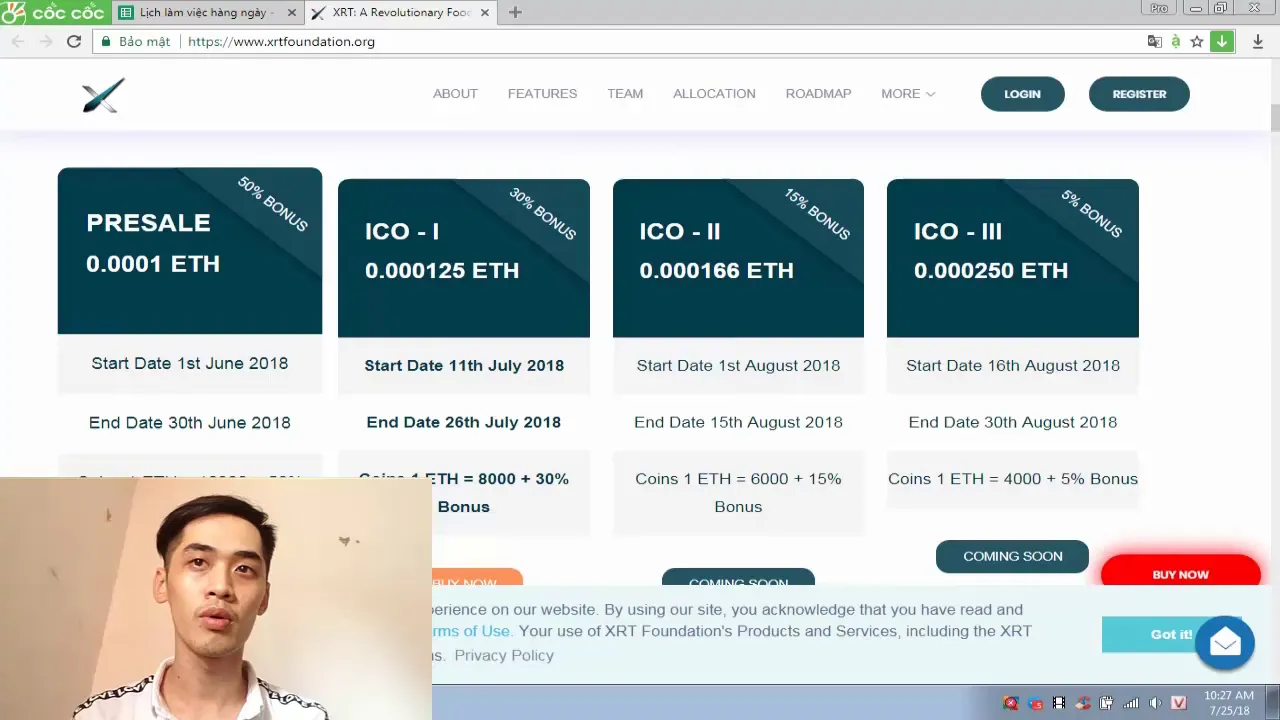Screen dimensions: 1280x720
Task: Click COMING SOON under ICO - III
Action: pos(1012,556)
